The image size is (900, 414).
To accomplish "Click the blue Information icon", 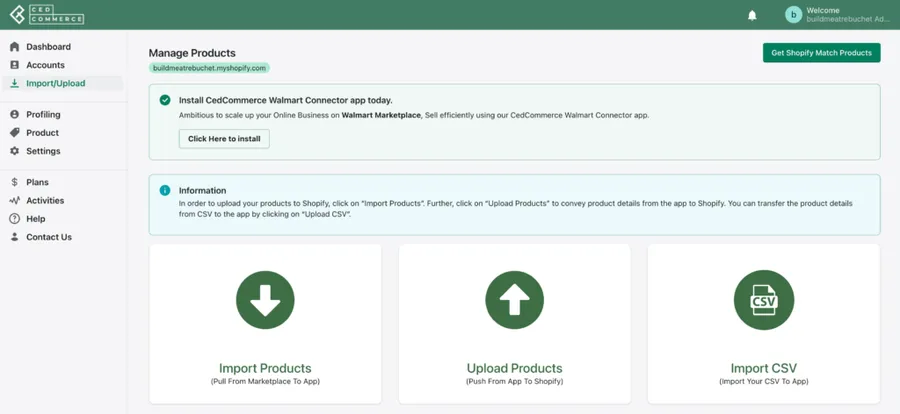I will point(165,190).
